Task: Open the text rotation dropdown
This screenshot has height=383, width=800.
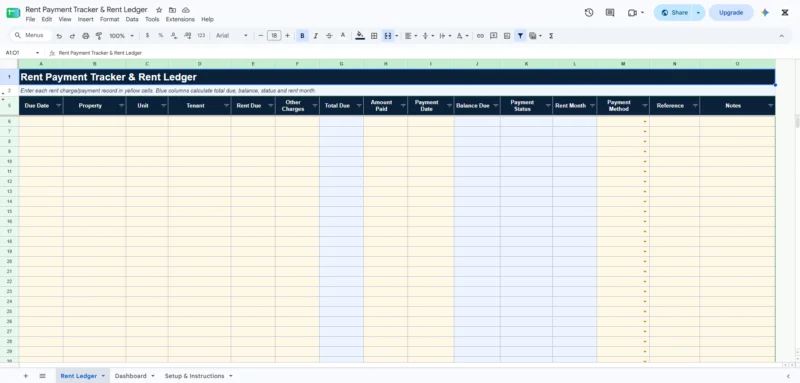Action: coord(462,36)
